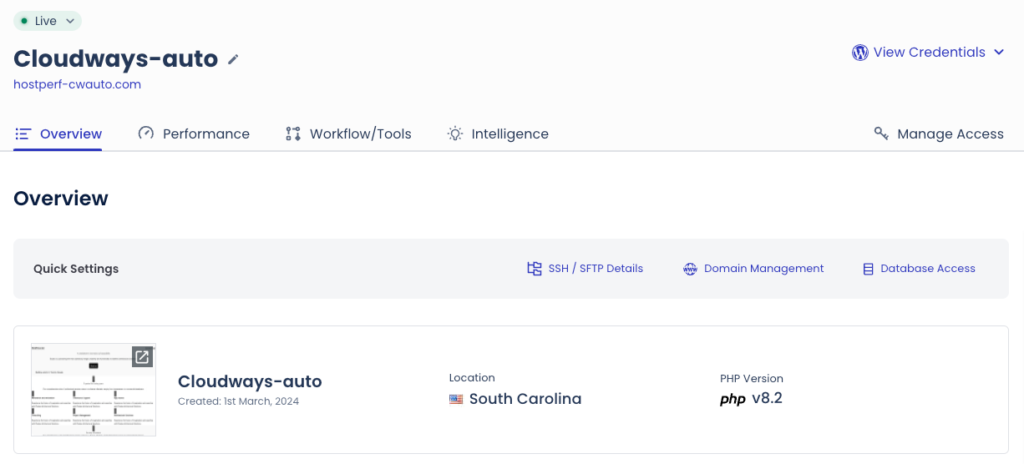This screenshot has width=1024, height=464.
Task: Click the site preview thumbnail
Action: pyautogui.click(x=93, y=389)
